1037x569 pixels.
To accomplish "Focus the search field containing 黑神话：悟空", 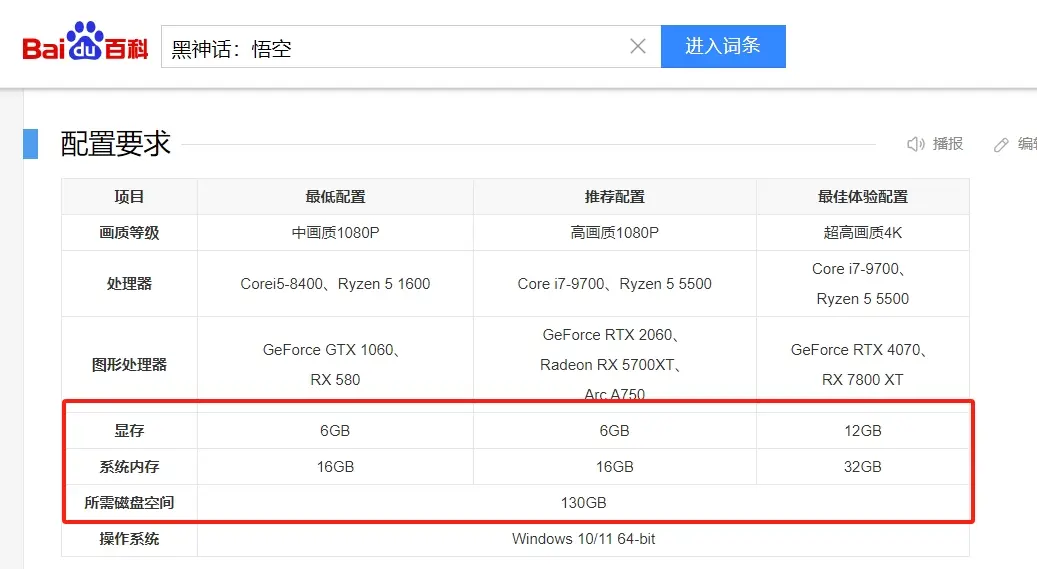I will pos(411,46).
